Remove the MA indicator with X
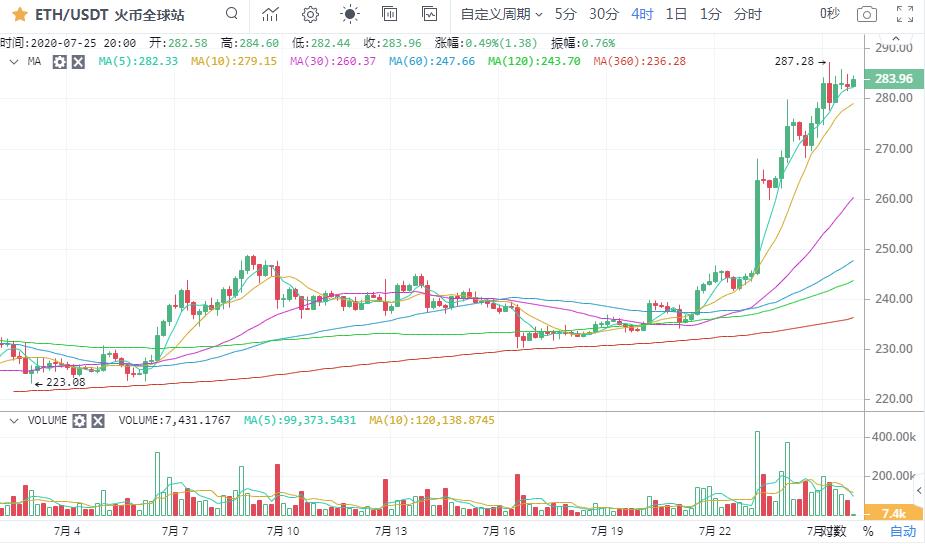925x544 pixels. click(x=77, y=62)
